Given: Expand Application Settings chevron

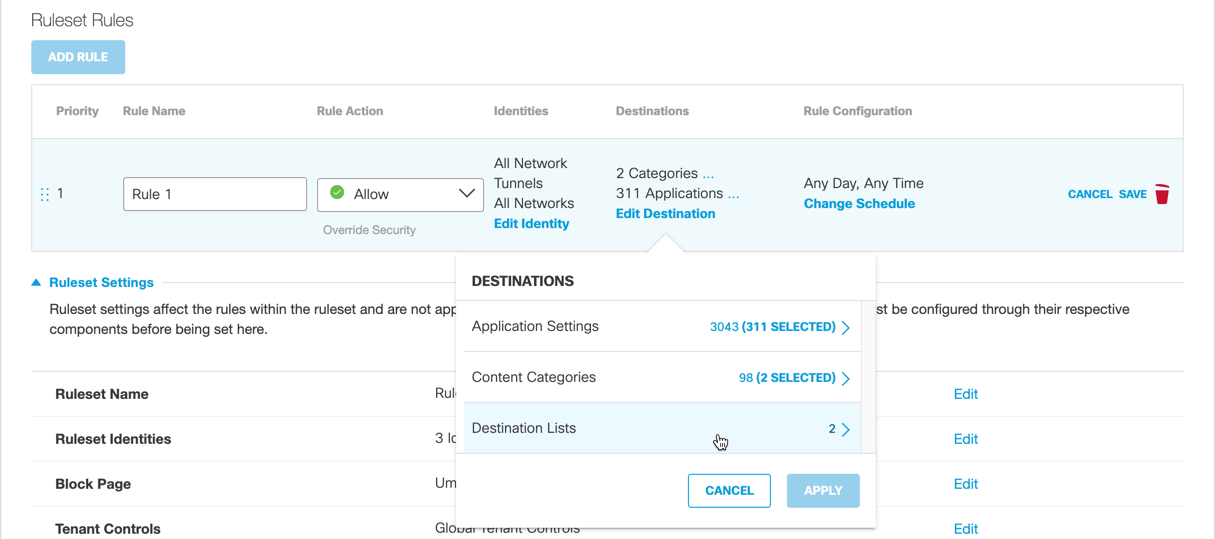Looking at the screenshot, I should pyautogui.click(x=846, y=327).
